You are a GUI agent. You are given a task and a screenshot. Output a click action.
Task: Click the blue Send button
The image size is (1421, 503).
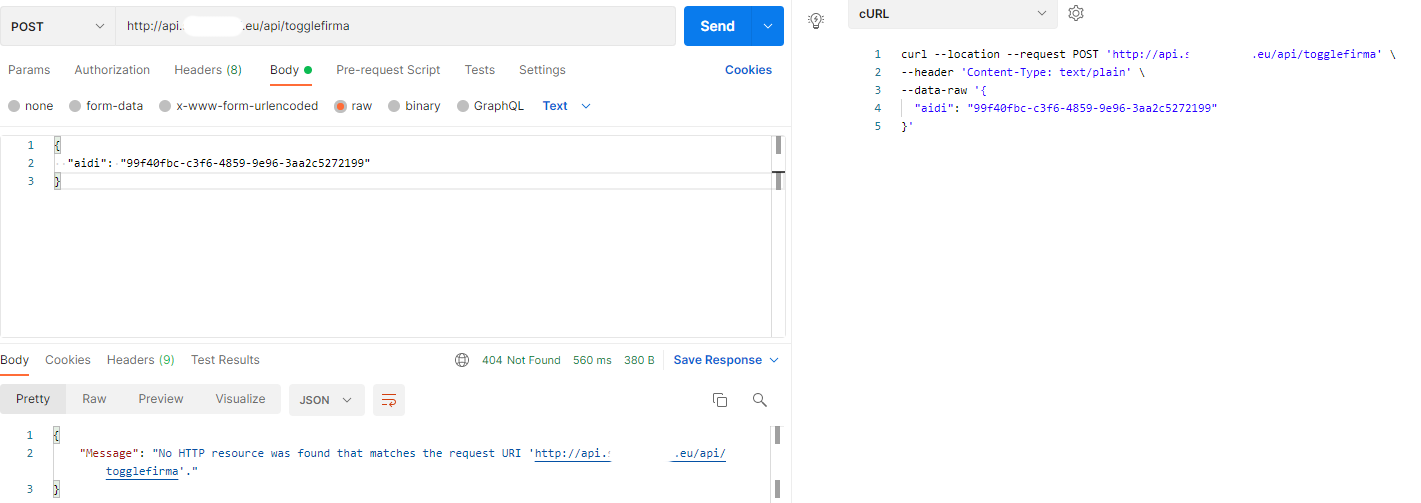click(717, 26)
